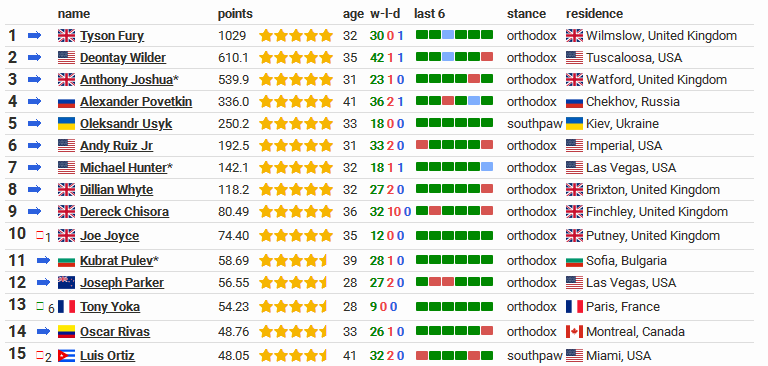768x366 pixels.
Task: Click the light-blue draw box in Michael Hunter's last 6
Action: (487, 167)
